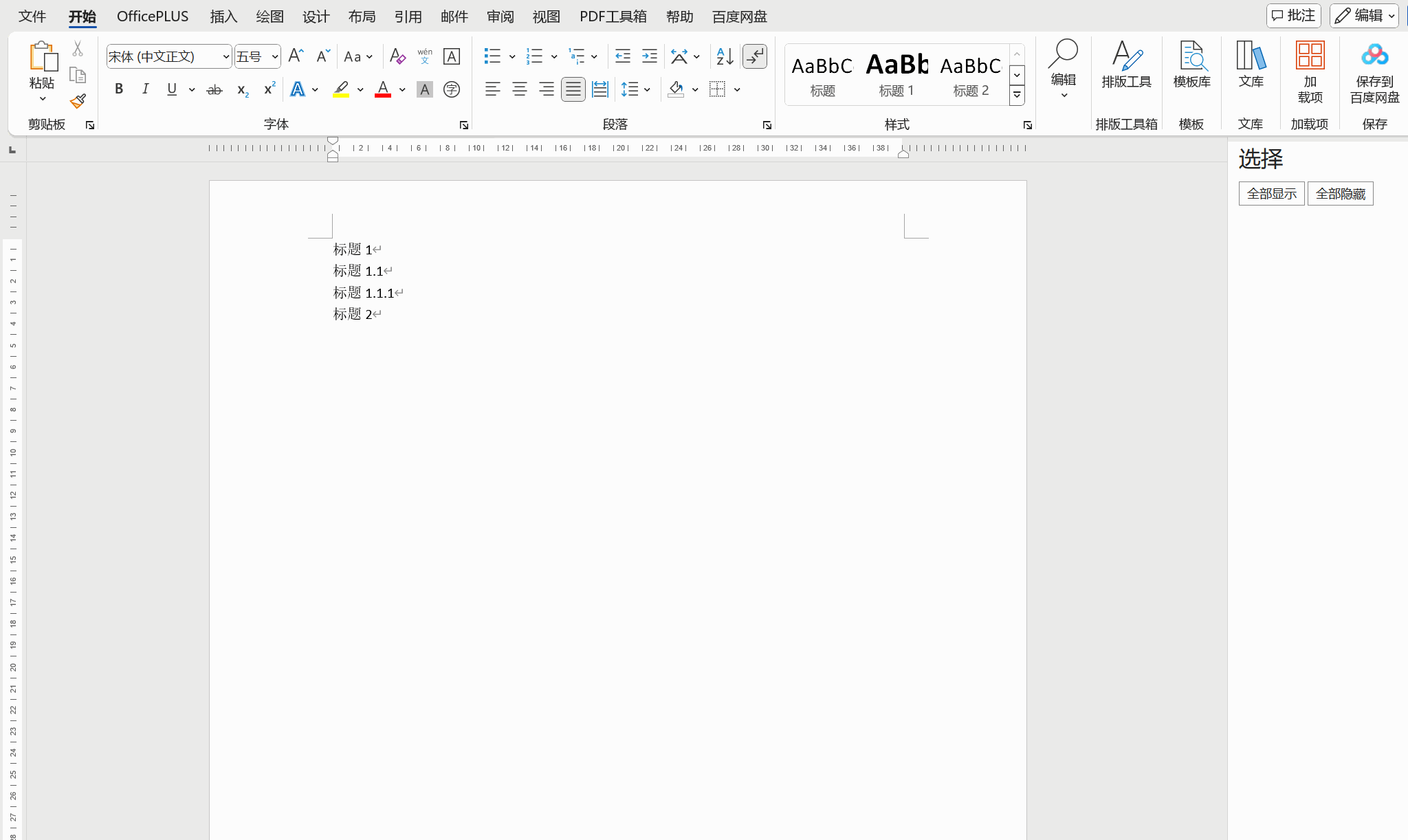Switch to the 插入 ribbon tab
This screenshot has width=1408, height=840.
(223, 16)
